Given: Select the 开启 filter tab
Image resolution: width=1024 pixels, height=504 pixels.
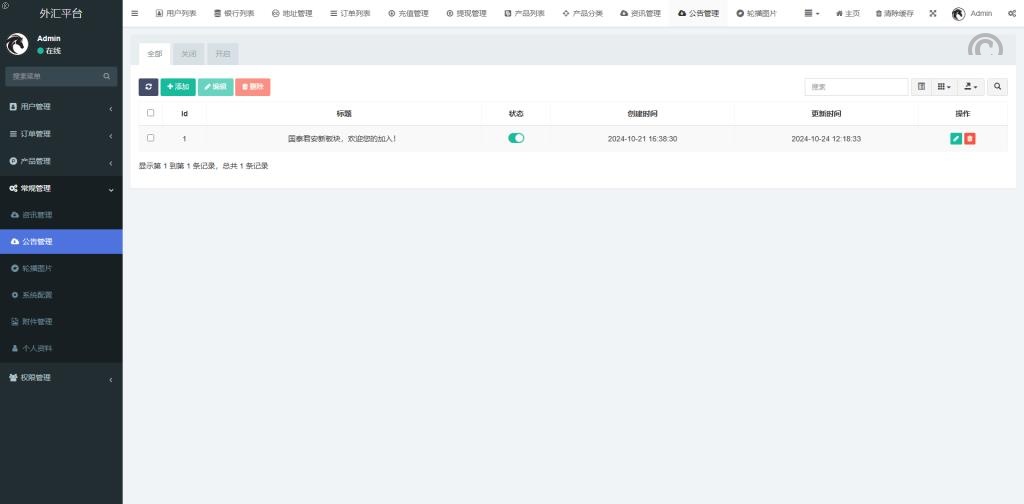Looking at the screenshot, I should [223, 54].
